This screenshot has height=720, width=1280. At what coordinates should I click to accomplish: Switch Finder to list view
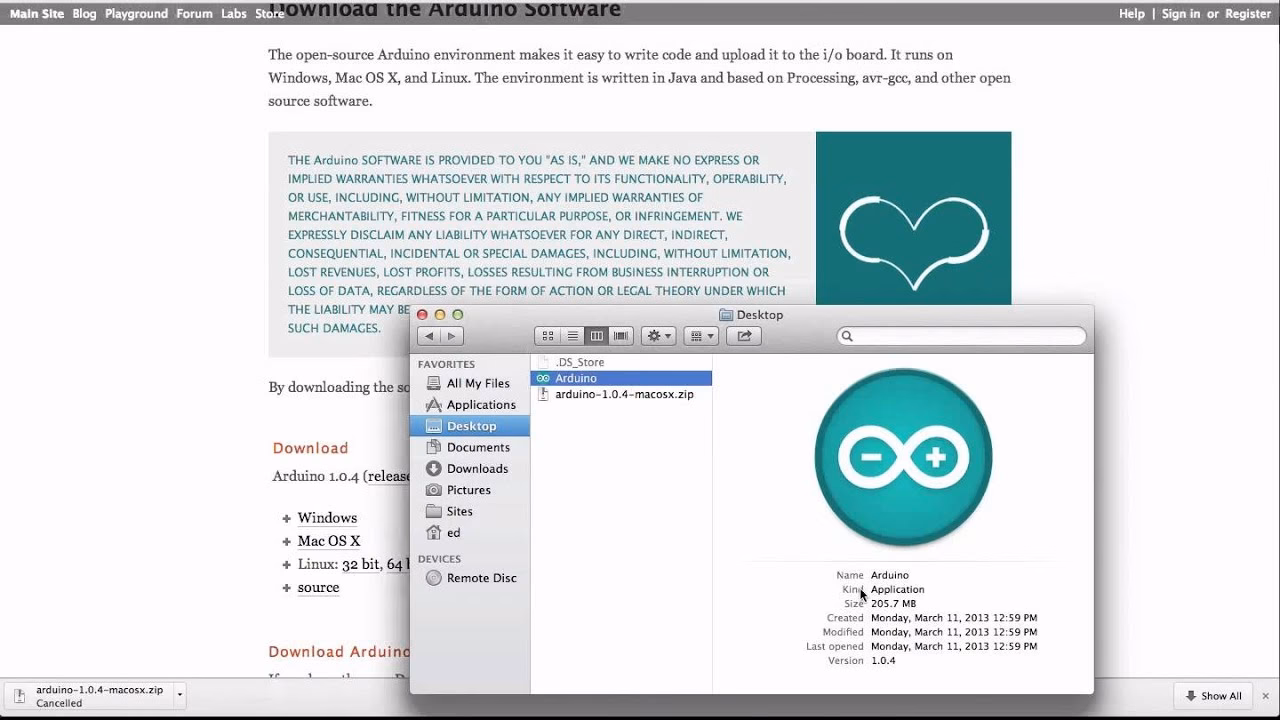click(x=571, y=336)
